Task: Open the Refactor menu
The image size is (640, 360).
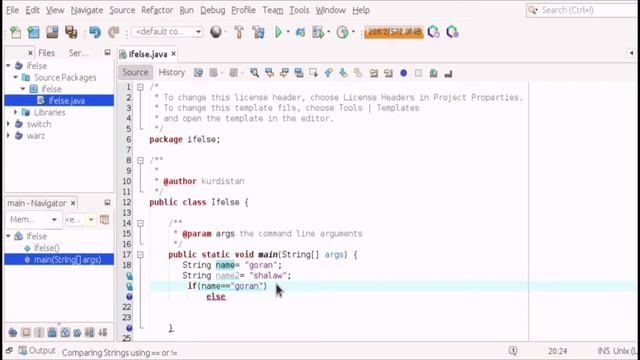Action: [x=157, y=10]
